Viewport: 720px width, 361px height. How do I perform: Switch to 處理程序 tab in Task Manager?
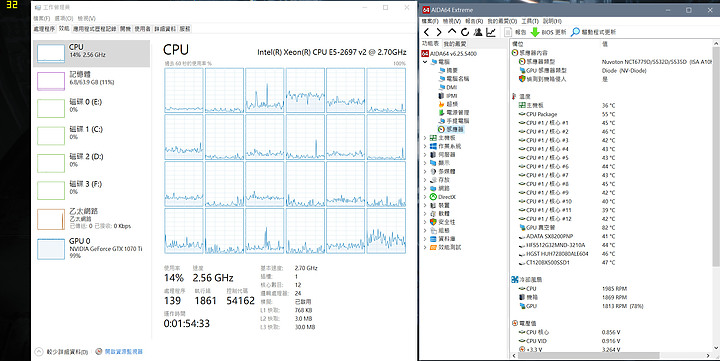coord(44,29)
